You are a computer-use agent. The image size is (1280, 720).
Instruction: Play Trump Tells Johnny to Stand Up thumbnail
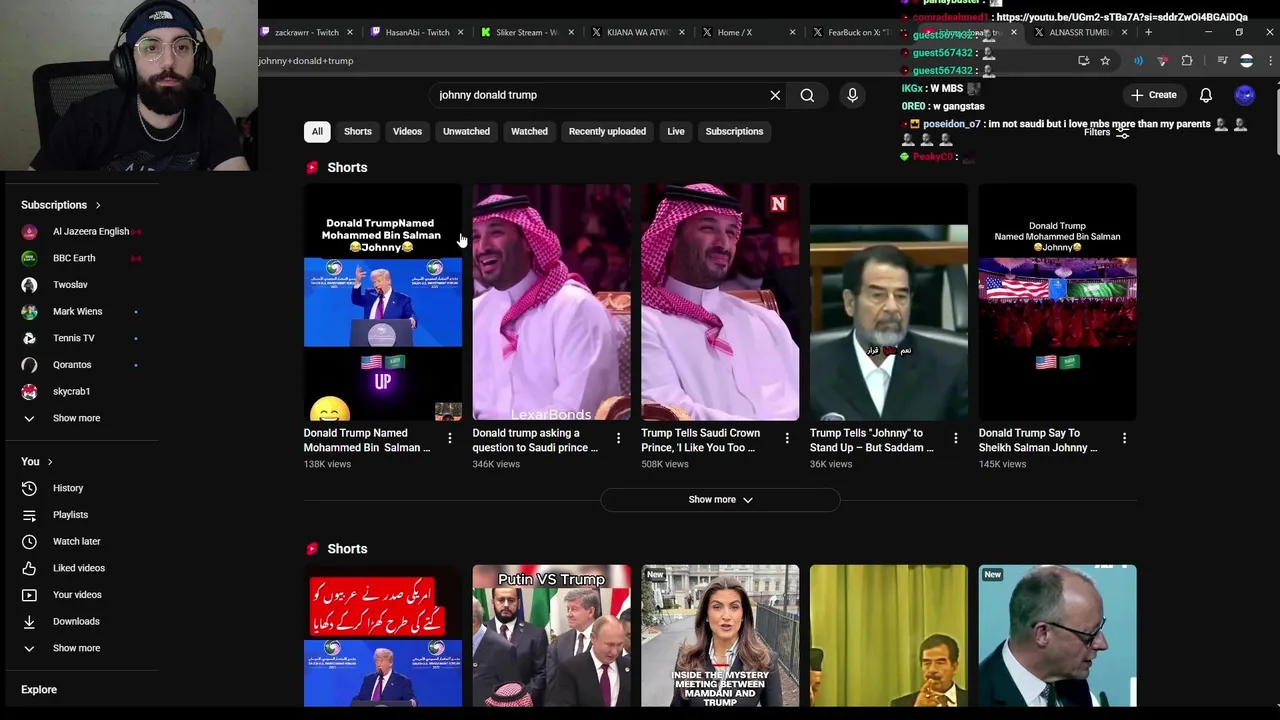(889, 302)
